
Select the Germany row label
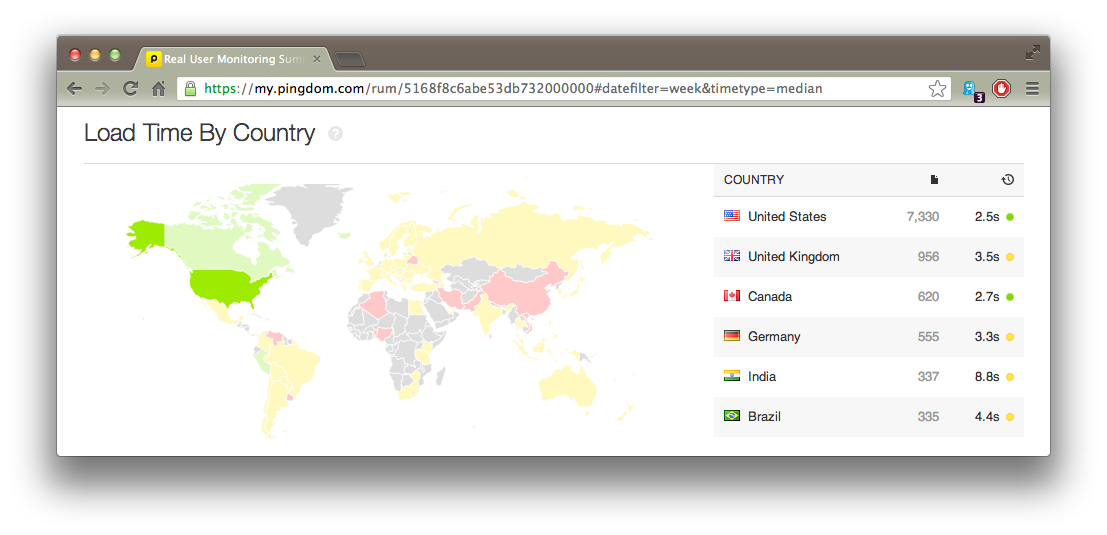(x=774, y=337)
